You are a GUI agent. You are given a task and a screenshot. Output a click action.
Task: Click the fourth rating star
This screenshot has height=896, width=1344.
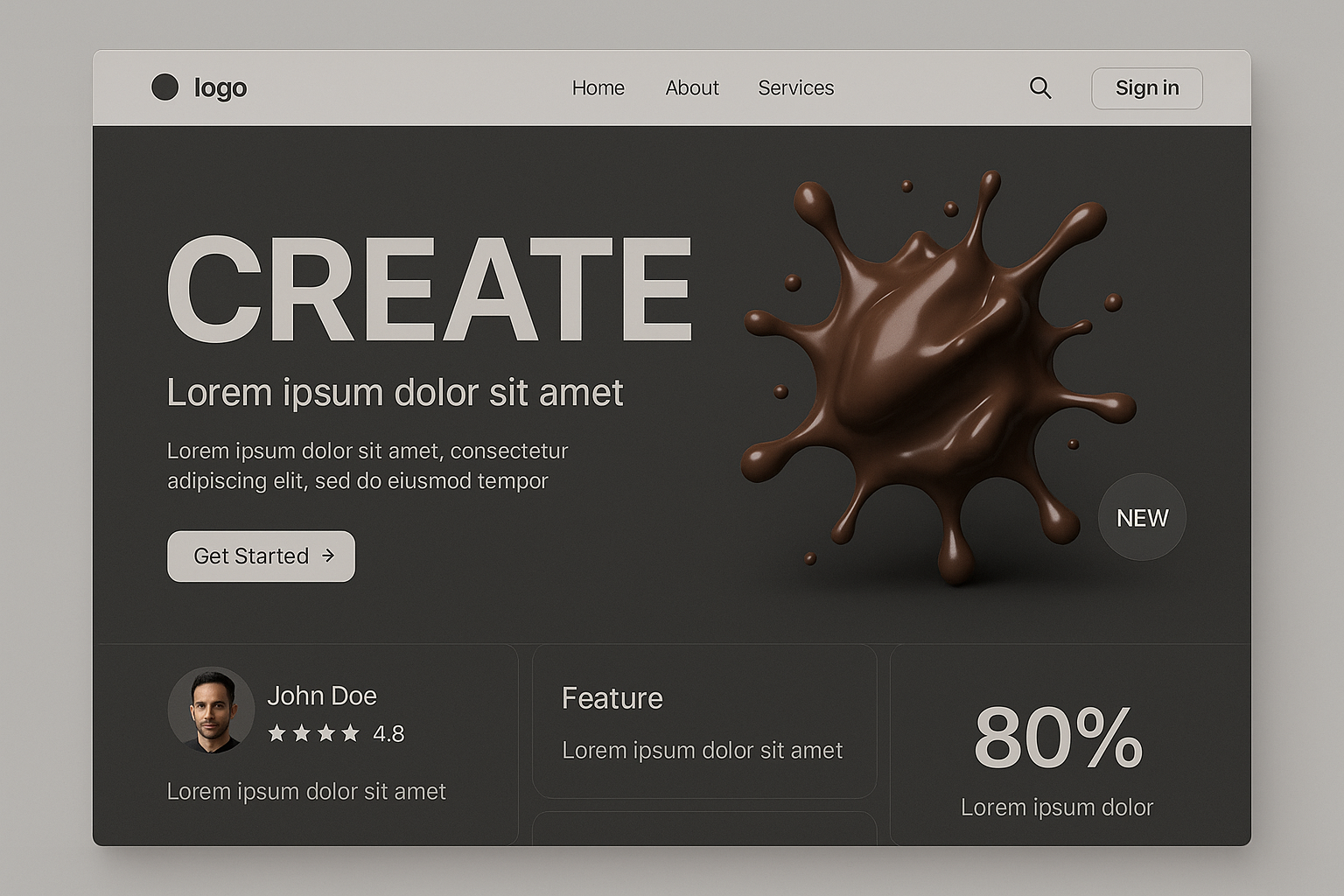pyautogui.click(x=351, y=733)
